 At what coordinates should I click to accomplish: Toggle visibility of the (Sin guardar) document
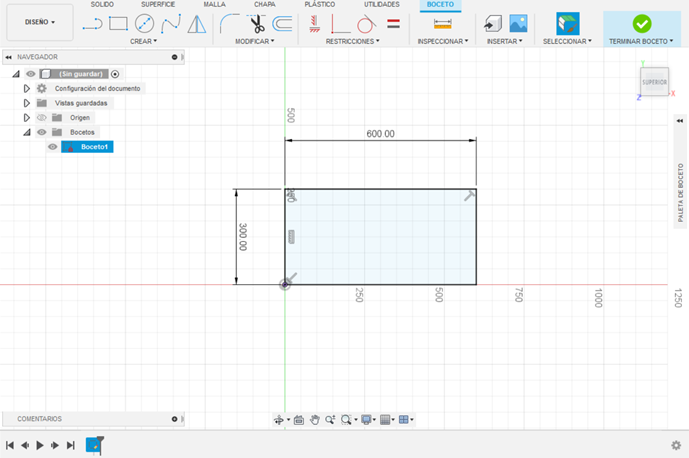click(x=30, y=74)
